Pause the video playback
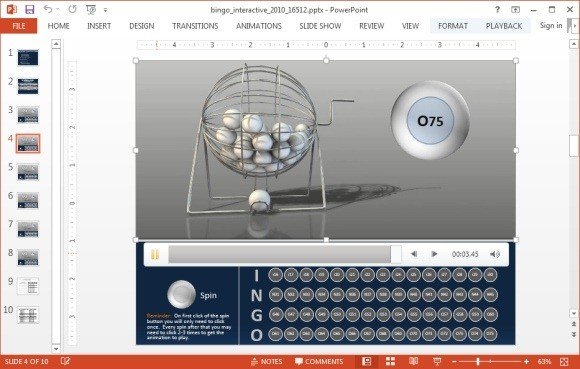580x369 pixels. pos(155,254)
